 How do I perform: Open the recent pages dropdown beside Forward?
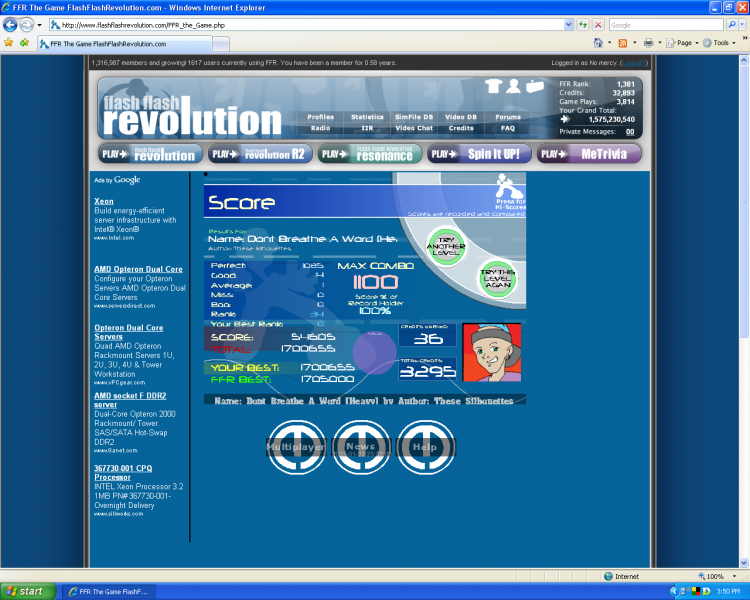(x=39, y=25)
